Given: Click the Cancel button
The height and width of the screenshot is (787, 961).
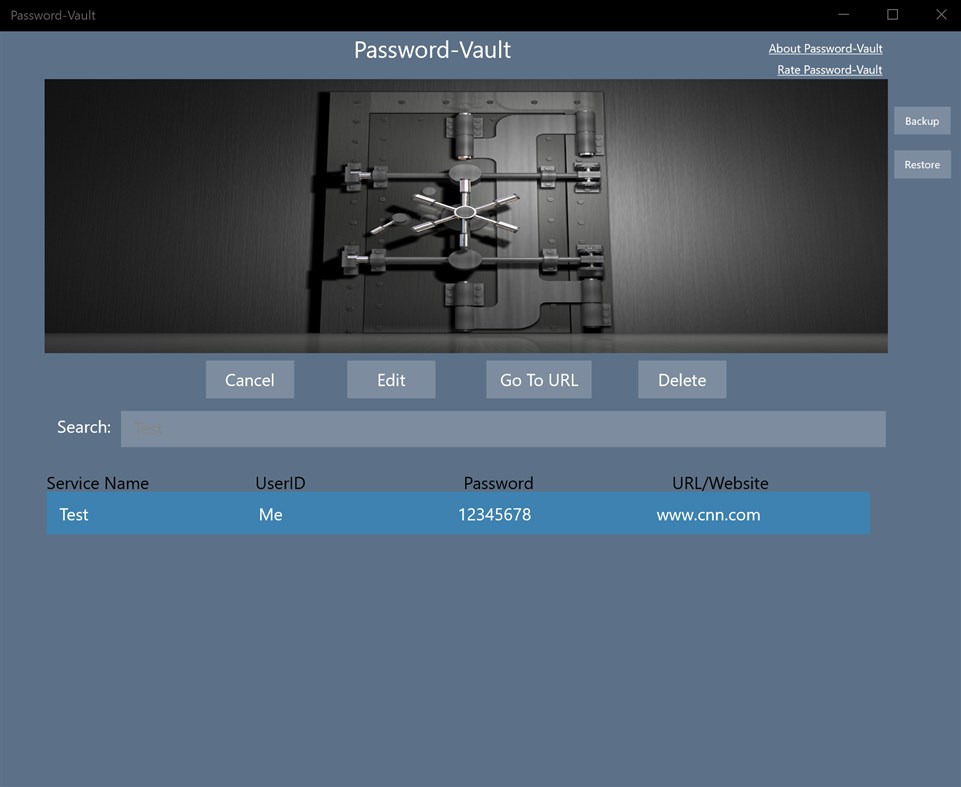Looking at the screenshot, I should pyautogui.click(x=249, y=379).
